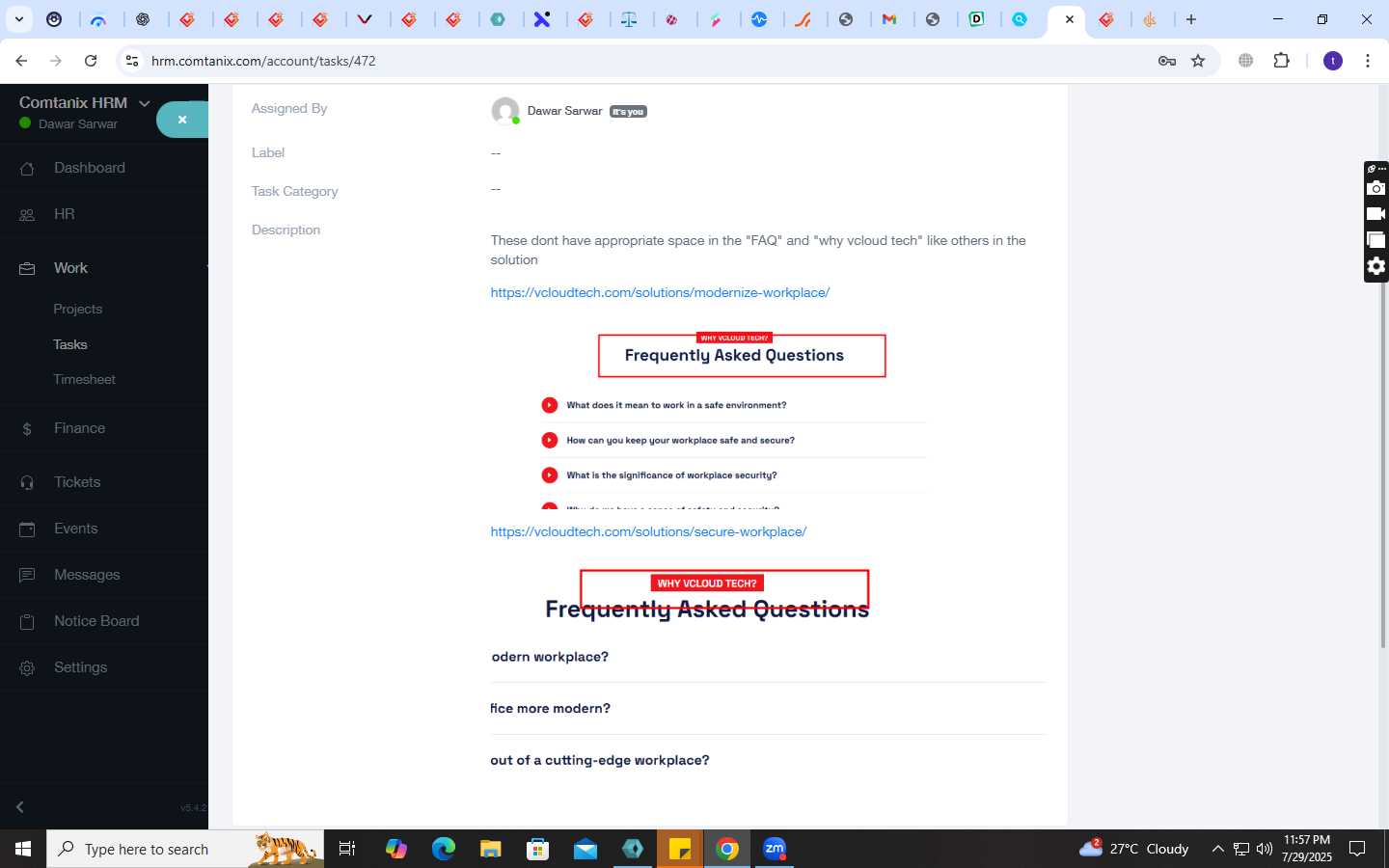Click the Tickets headset icon
The image size is (1389, 868).
coord(27,483)
